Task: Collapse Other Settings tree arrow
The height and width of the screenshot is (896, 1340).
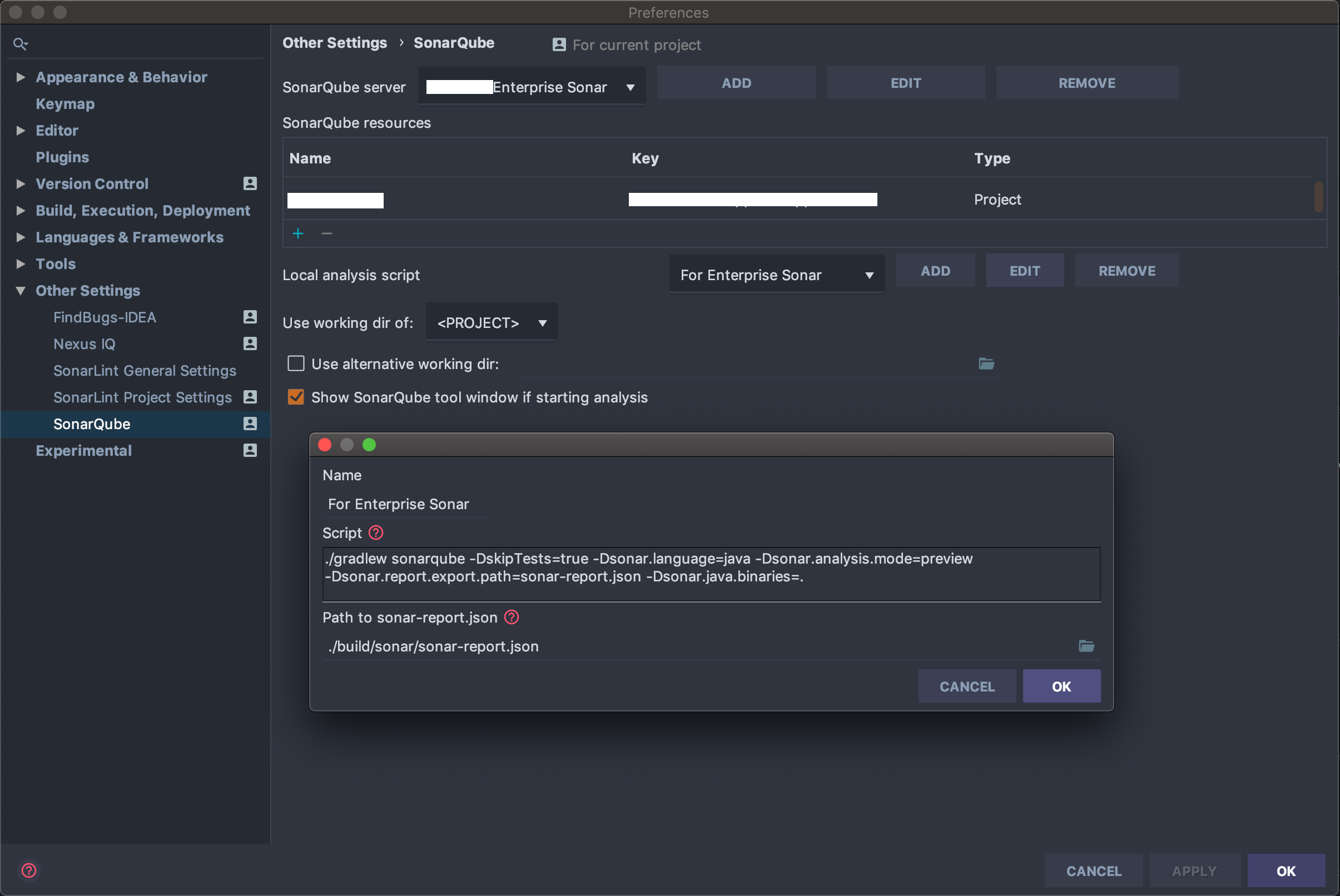Action: click(x=21, y=290)
